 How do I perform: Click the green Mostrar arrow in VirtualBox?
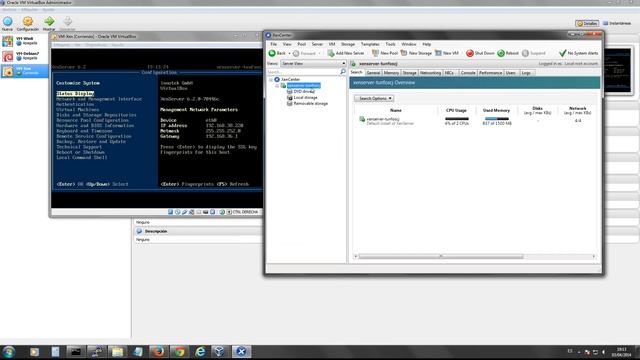[49, 21]
